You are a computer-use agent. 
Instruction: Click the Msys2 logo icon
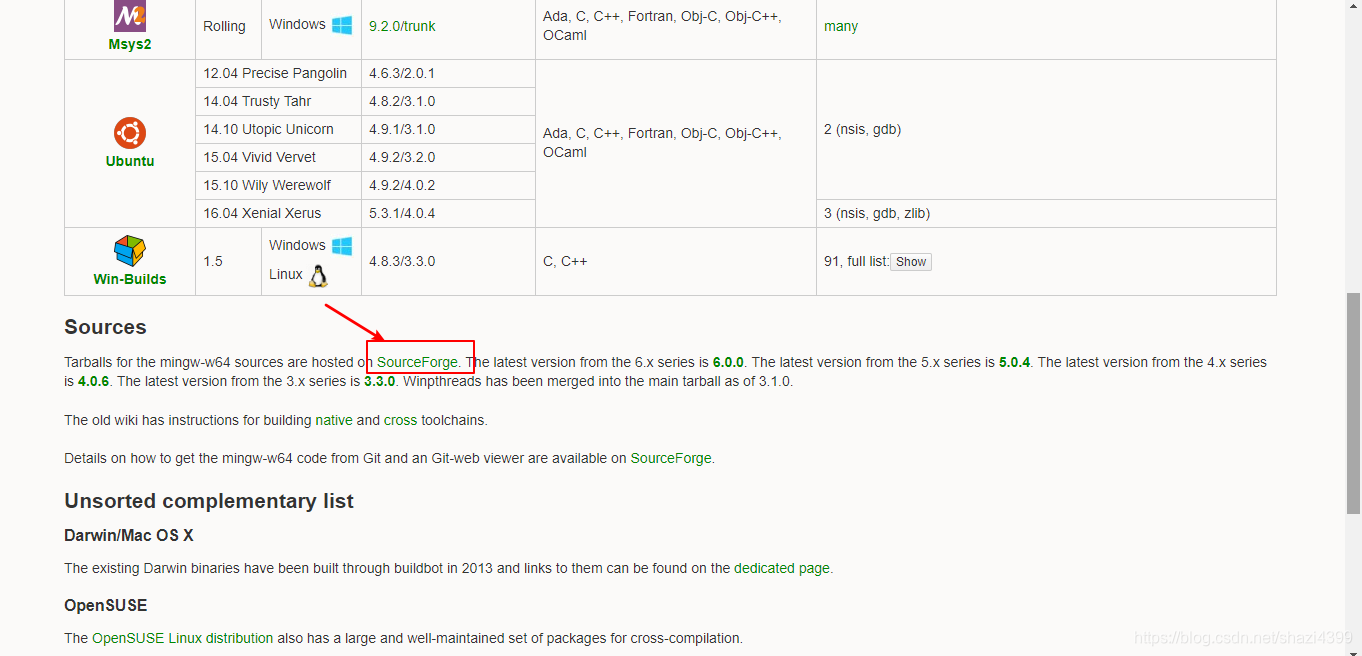[x=130, y=16]
